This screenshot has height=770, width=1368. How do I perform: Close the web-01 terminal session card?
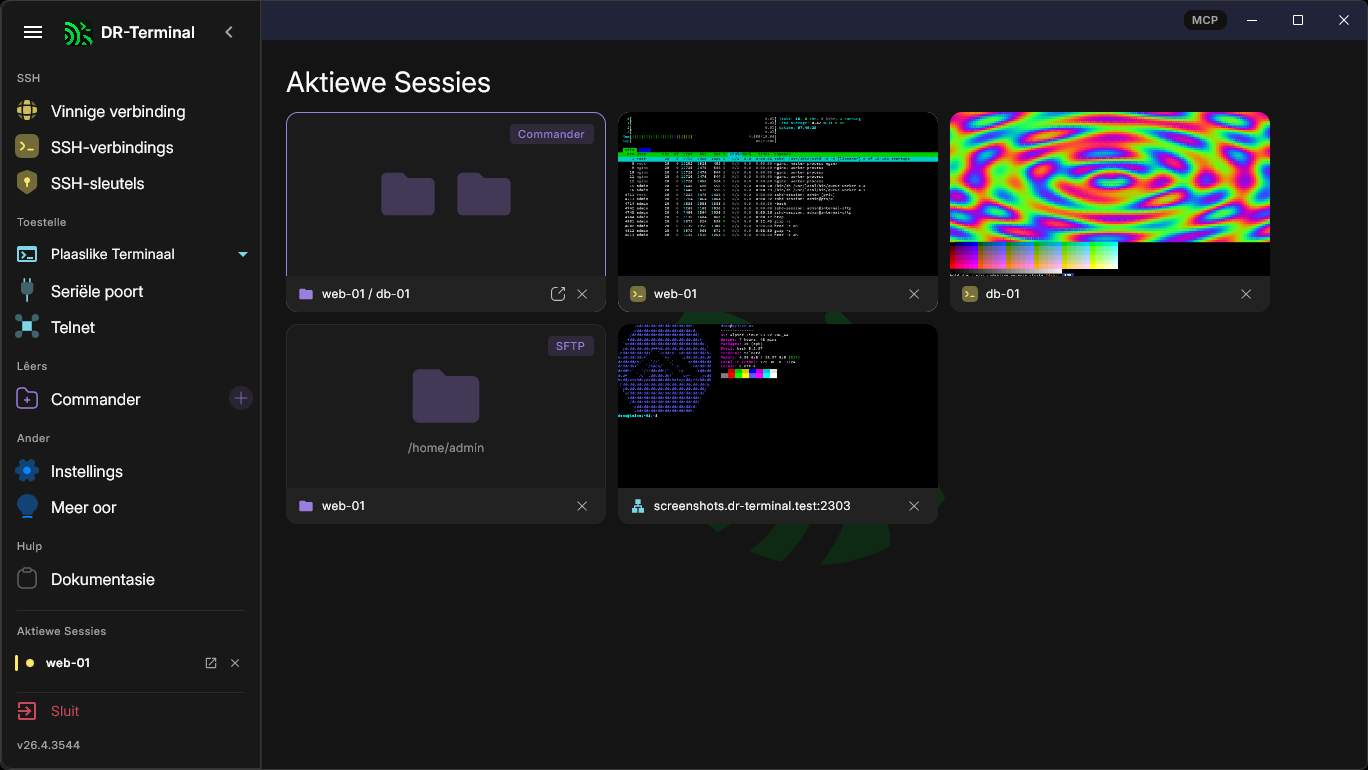click(x=914, y=294)
